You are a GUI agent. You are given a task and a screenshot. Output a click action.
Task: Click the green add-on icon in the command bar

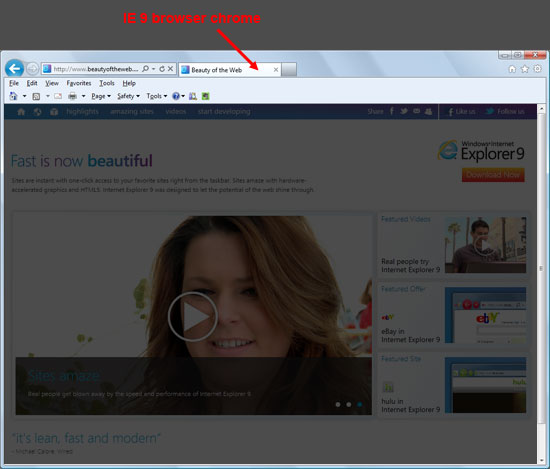[x=206, y=96]
